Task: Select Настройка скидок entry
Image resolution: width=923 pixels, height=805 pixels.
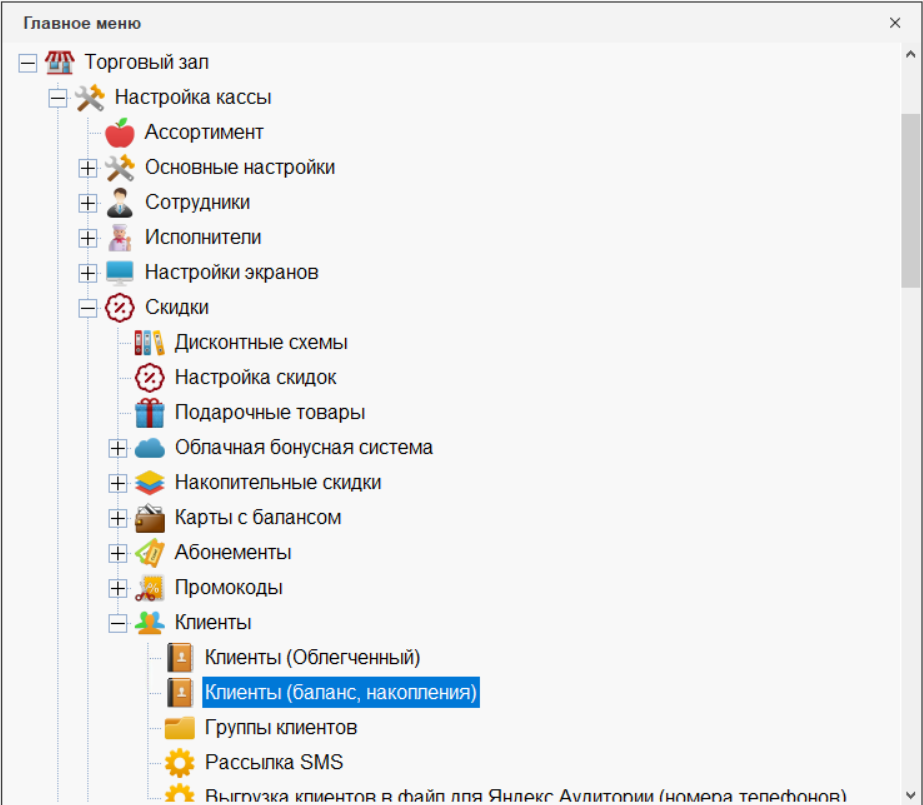Action: 255,377
